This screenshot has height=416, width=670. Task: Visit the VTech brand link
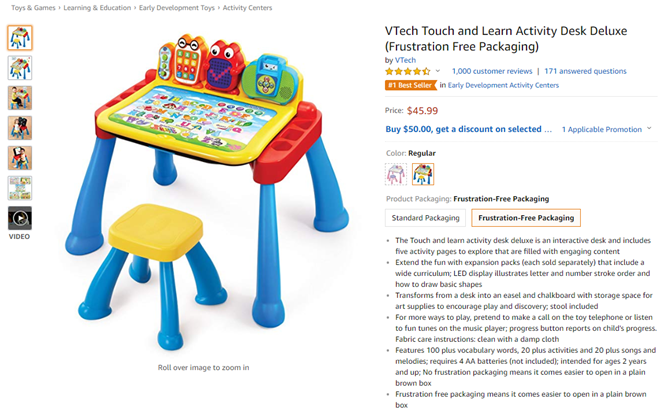[x=405, y=60]
